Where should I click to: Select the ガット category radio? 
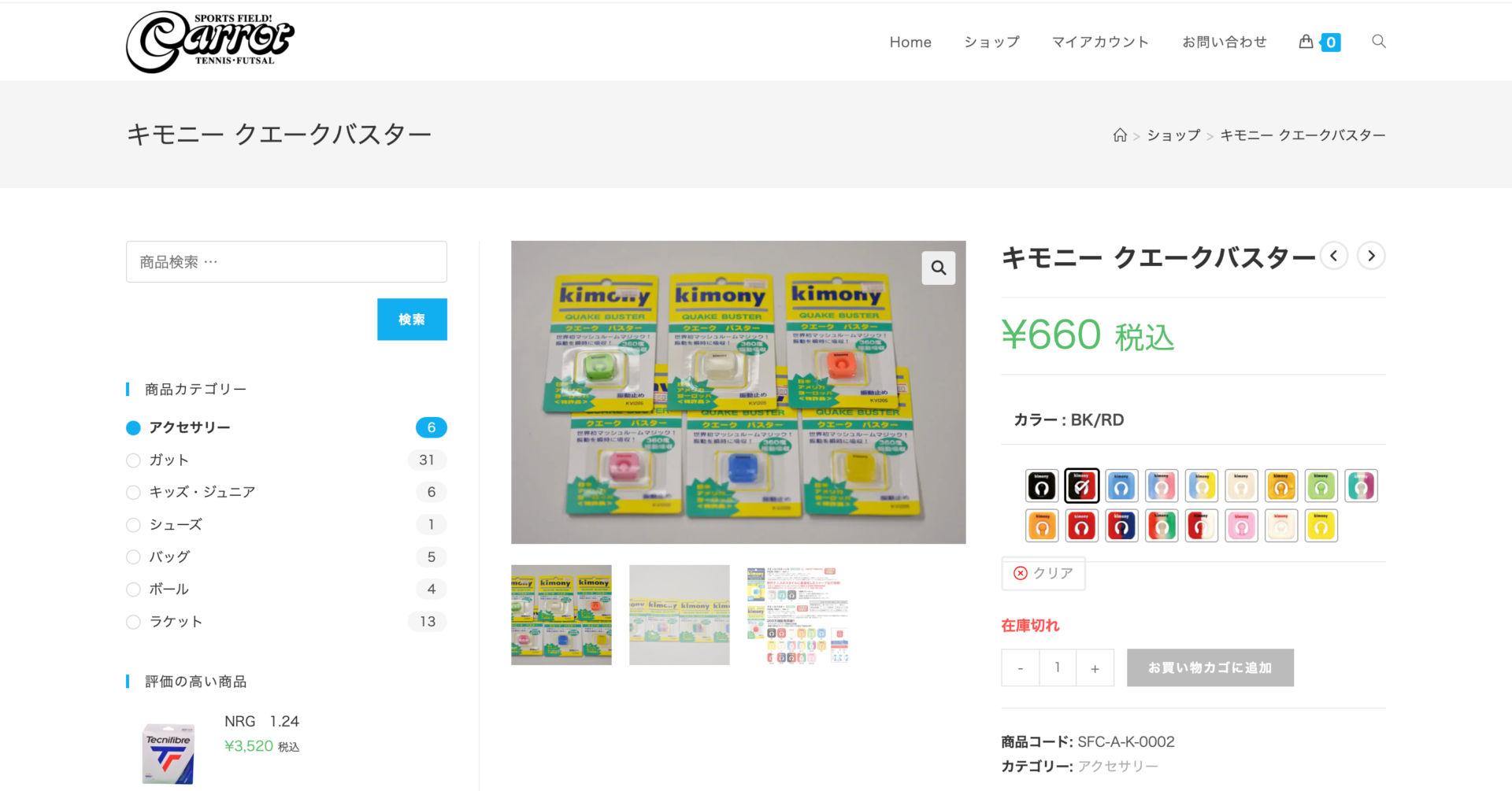[133, 460]
